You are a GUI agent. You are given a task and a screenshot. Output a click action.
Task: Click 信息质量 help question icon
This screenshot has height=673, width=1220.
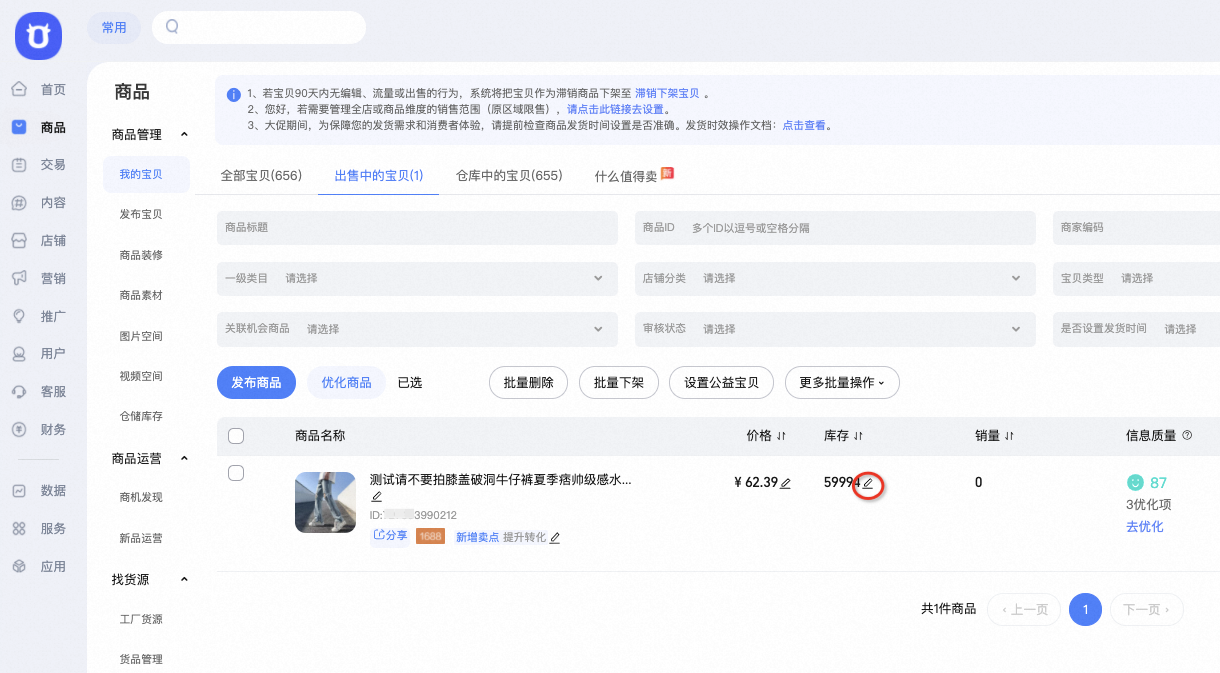(x=1187, y=436)
